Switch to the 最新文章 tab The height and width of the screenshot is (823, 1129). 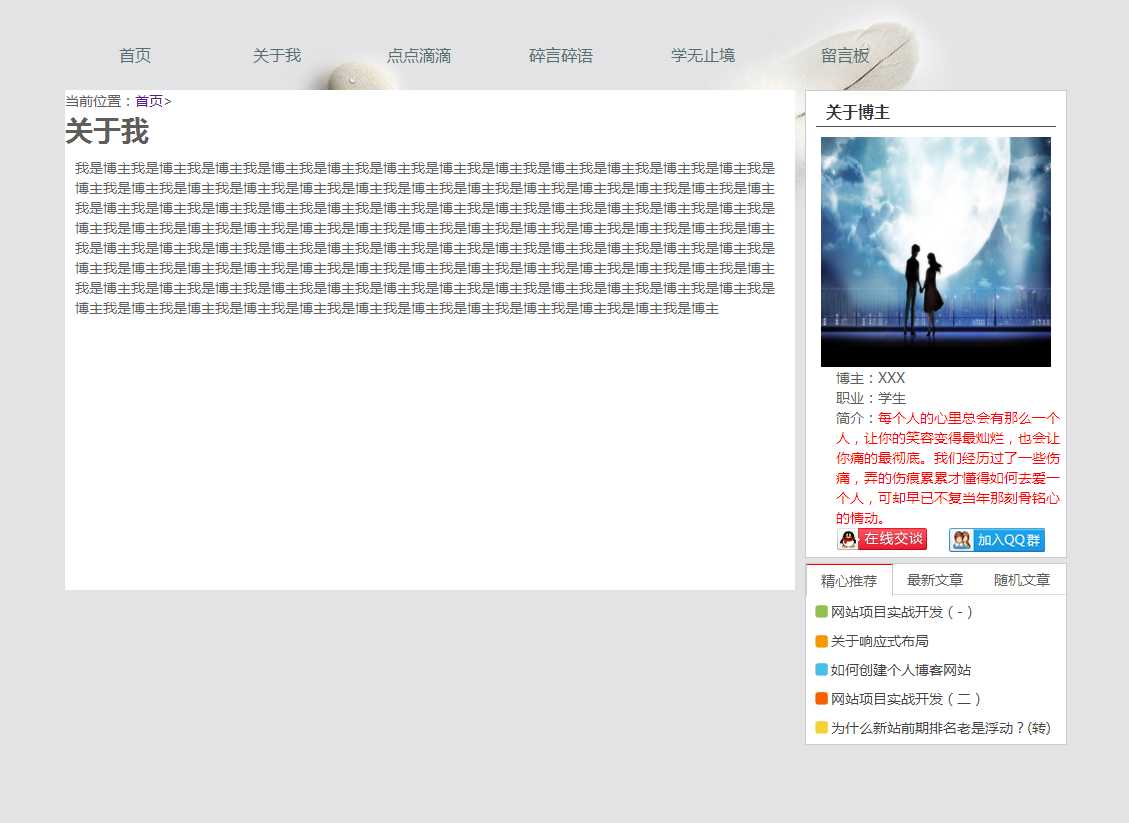[x=935, y=580]
